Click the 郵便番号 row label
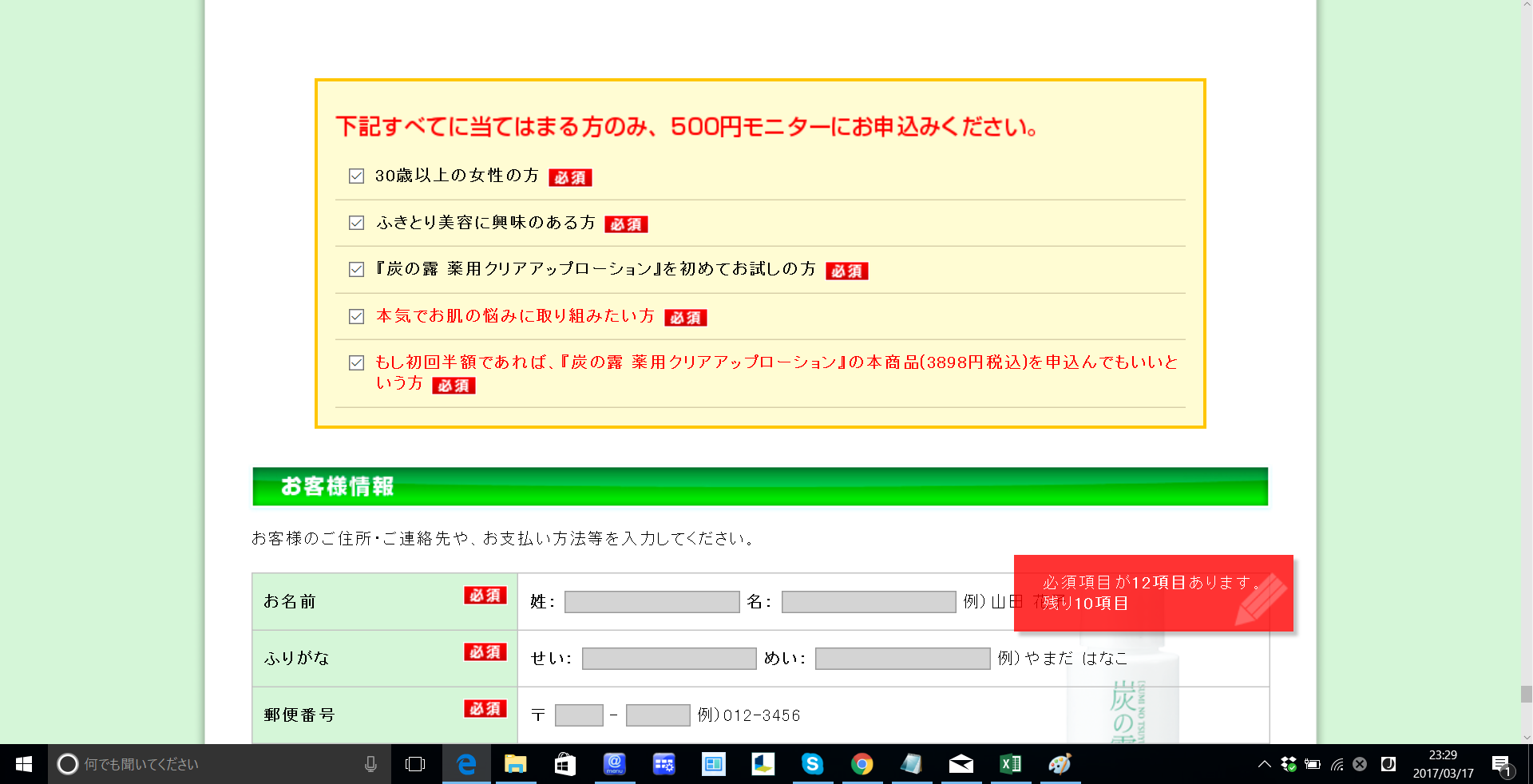Screen dimensions: 1533x784 point(299,715)
